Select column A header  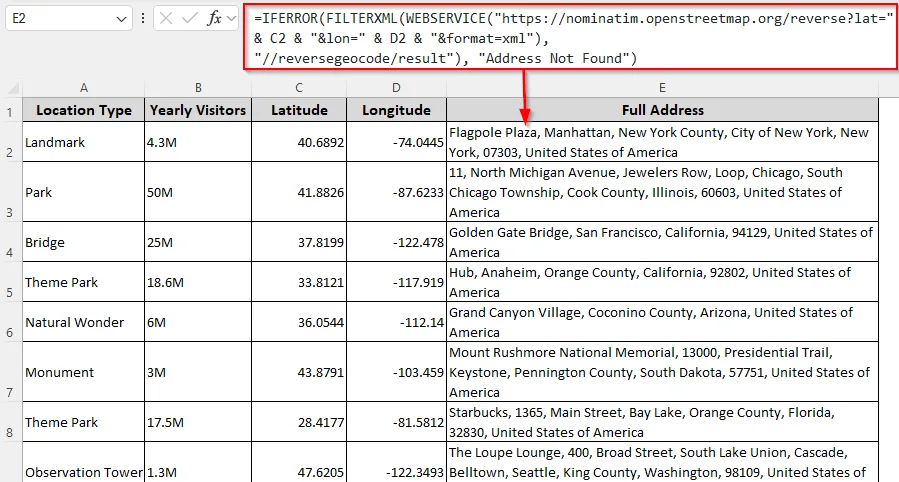pyautogui.click(x=84, y=88)
